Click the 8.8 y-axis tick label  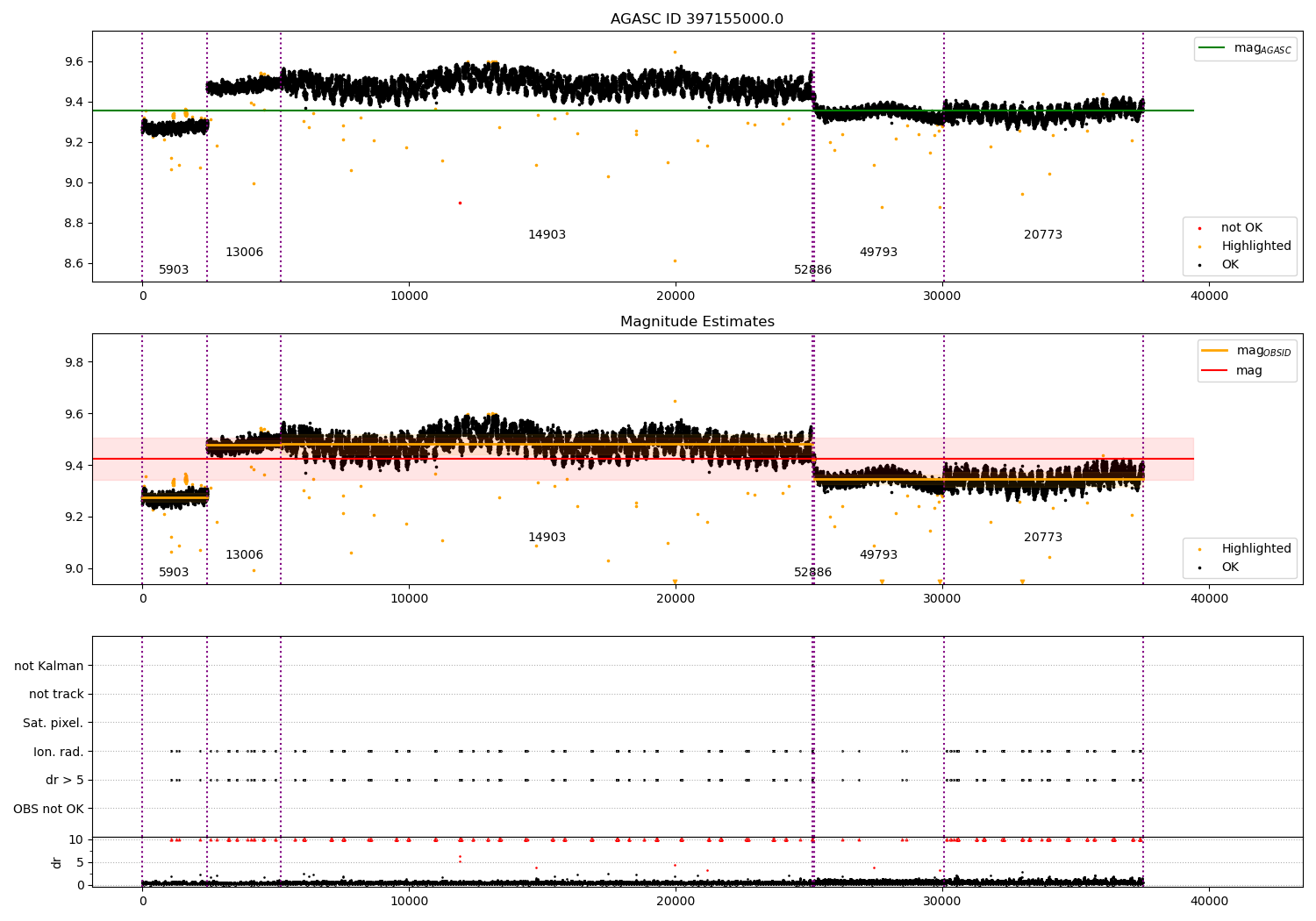[x=74, y=223]
